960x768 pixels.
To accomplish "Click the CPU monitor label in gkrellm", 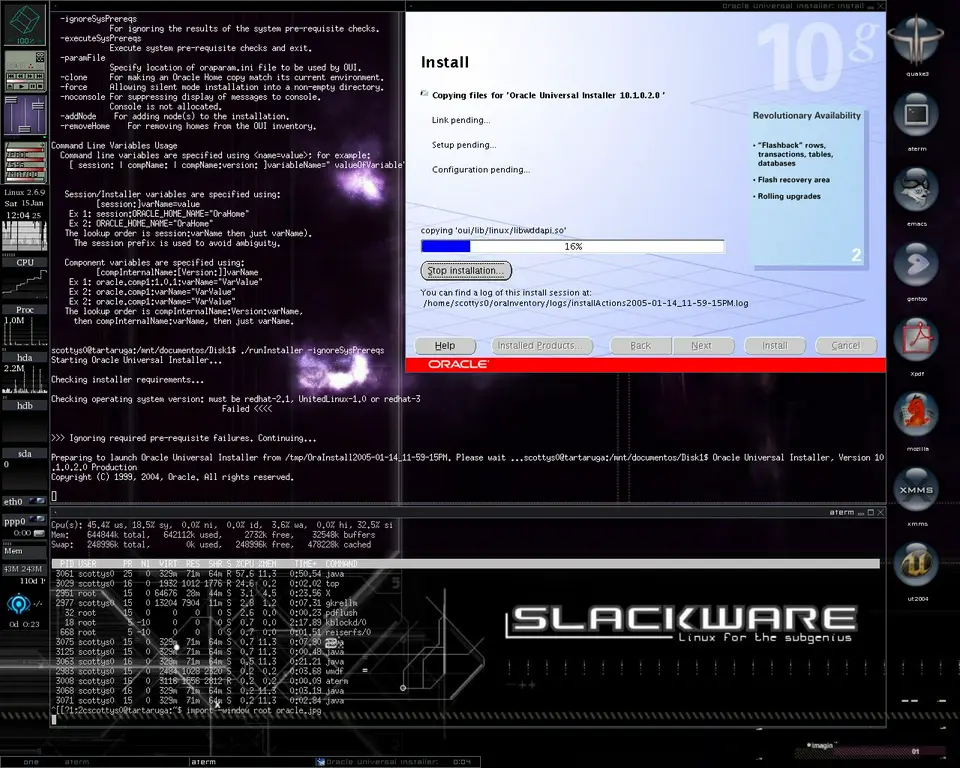I will [x=25, y=262].
